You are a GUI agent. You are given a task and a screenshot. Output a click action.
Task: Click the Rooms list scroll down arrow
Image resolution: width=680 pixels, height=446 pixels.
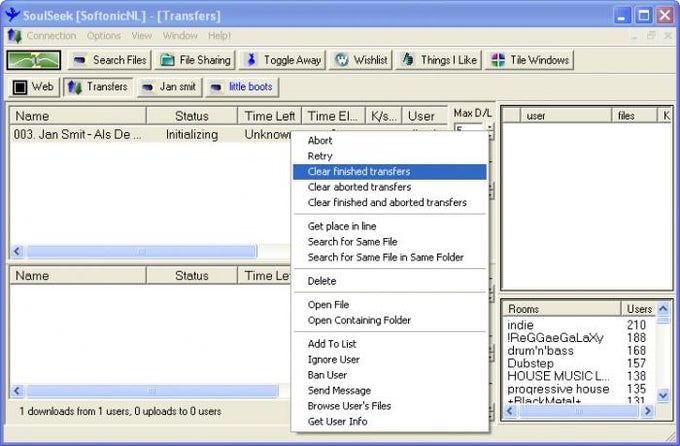663,395
